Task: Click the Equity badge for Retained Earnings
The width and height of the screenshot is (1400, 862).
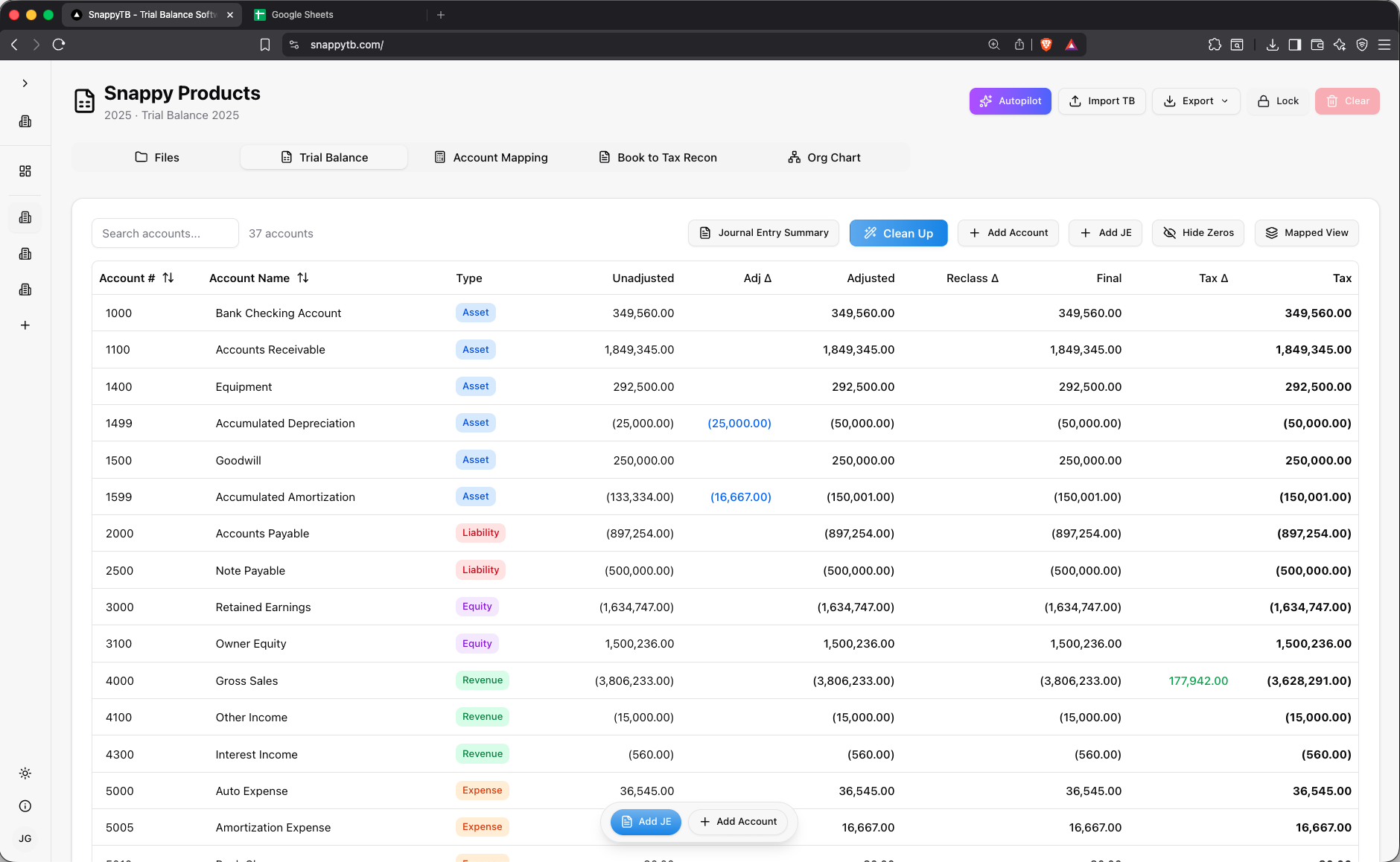Action: tap(477, 607)
